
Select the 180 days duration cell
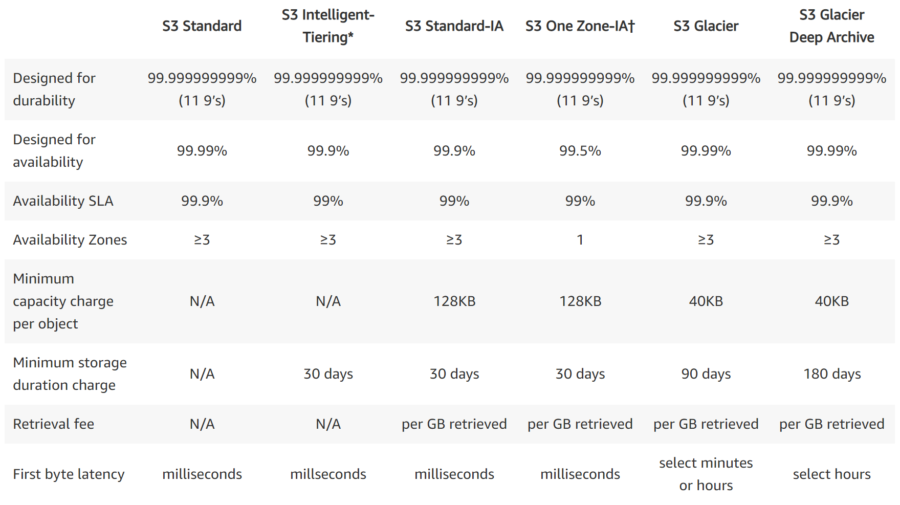(x=832, y=374)
